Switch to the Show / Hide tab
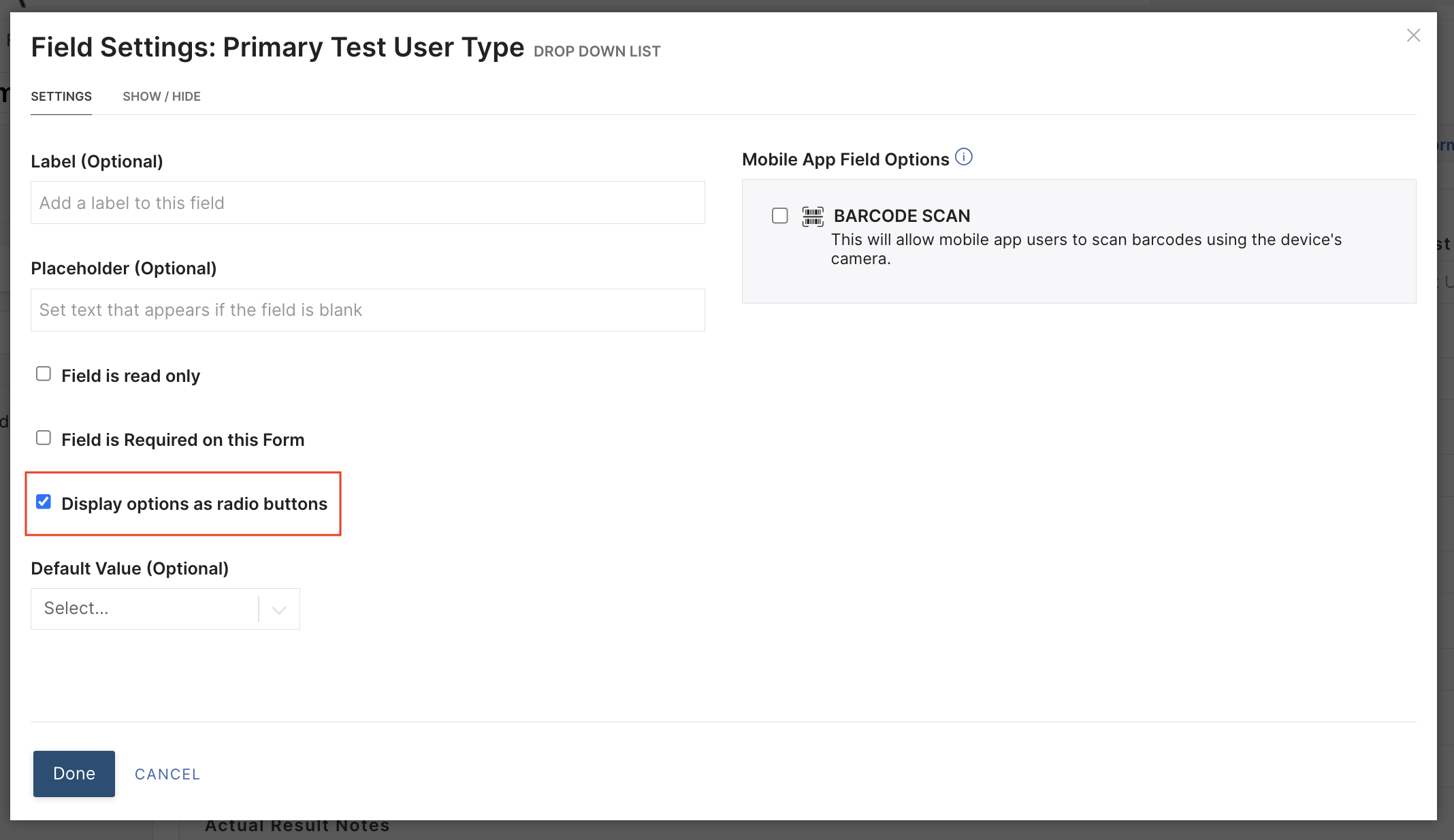Image resolution: width=1454 pixels, height=840 pixels. (x=161, y=97)
